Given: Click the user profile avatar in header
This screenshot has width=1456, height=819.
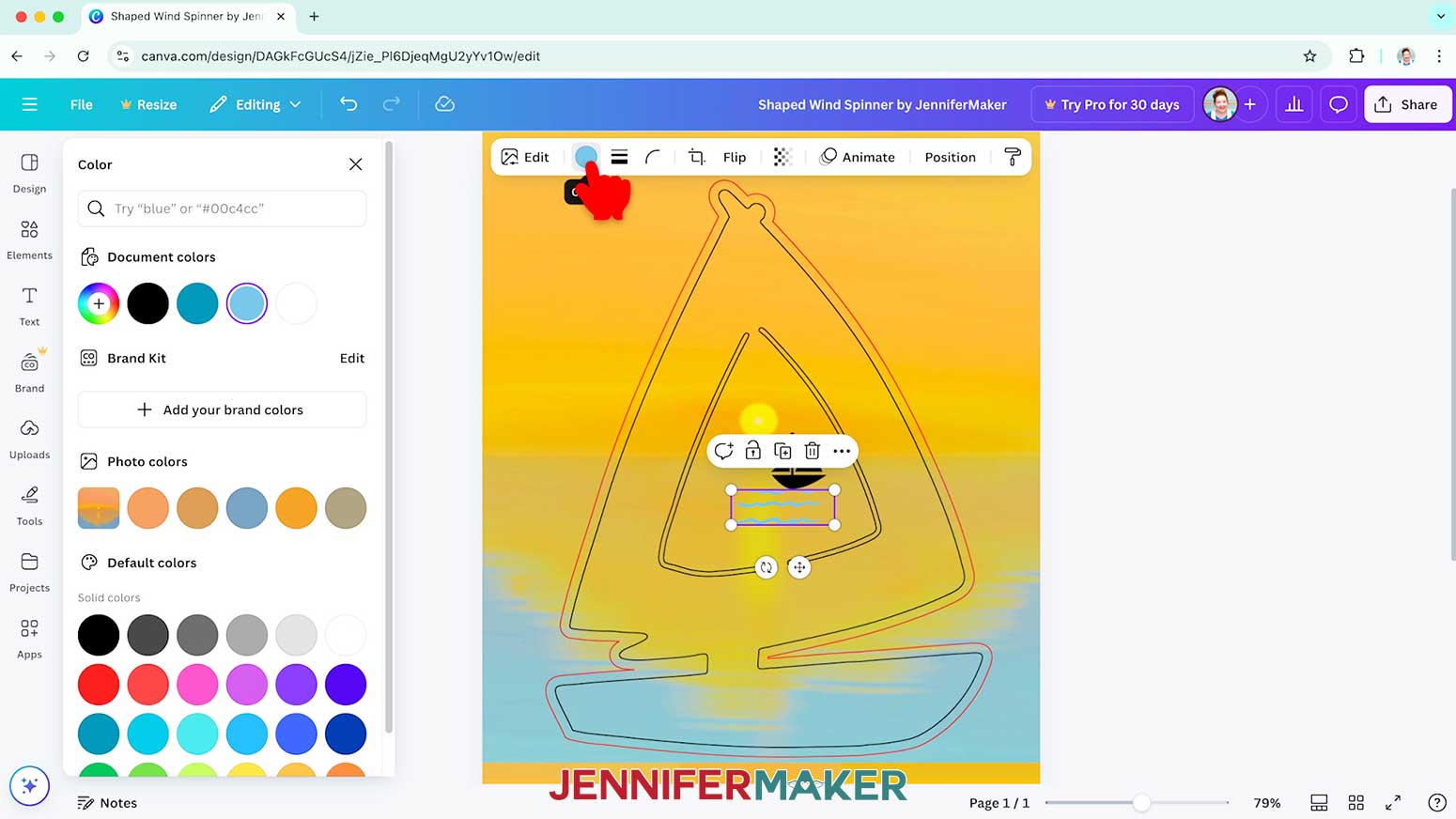Looking at the screenshot, I should pyautogui.click(x=1220, y=104).
